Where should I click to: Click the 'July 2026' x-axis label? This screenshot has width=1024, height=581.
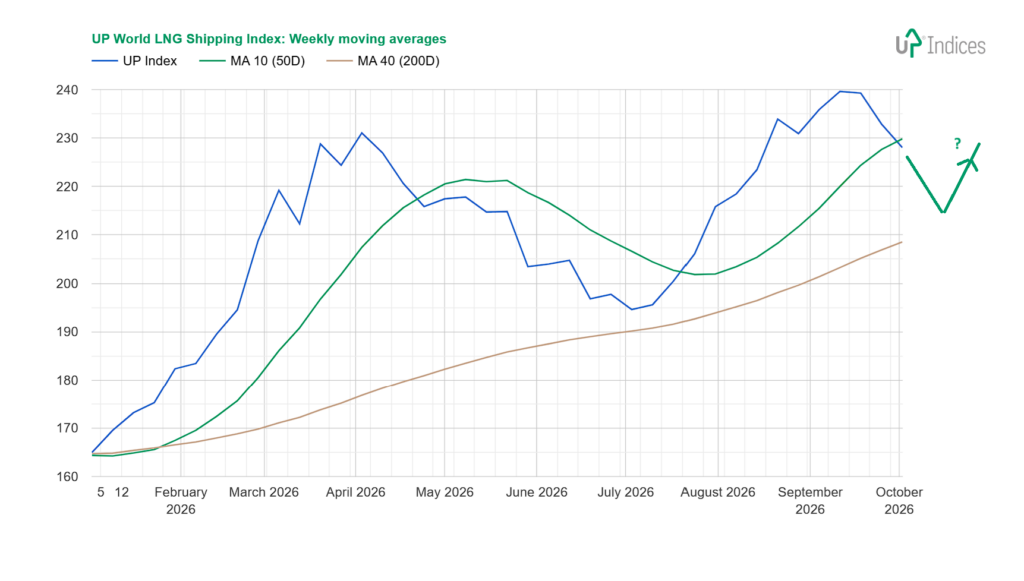[626, 492]
